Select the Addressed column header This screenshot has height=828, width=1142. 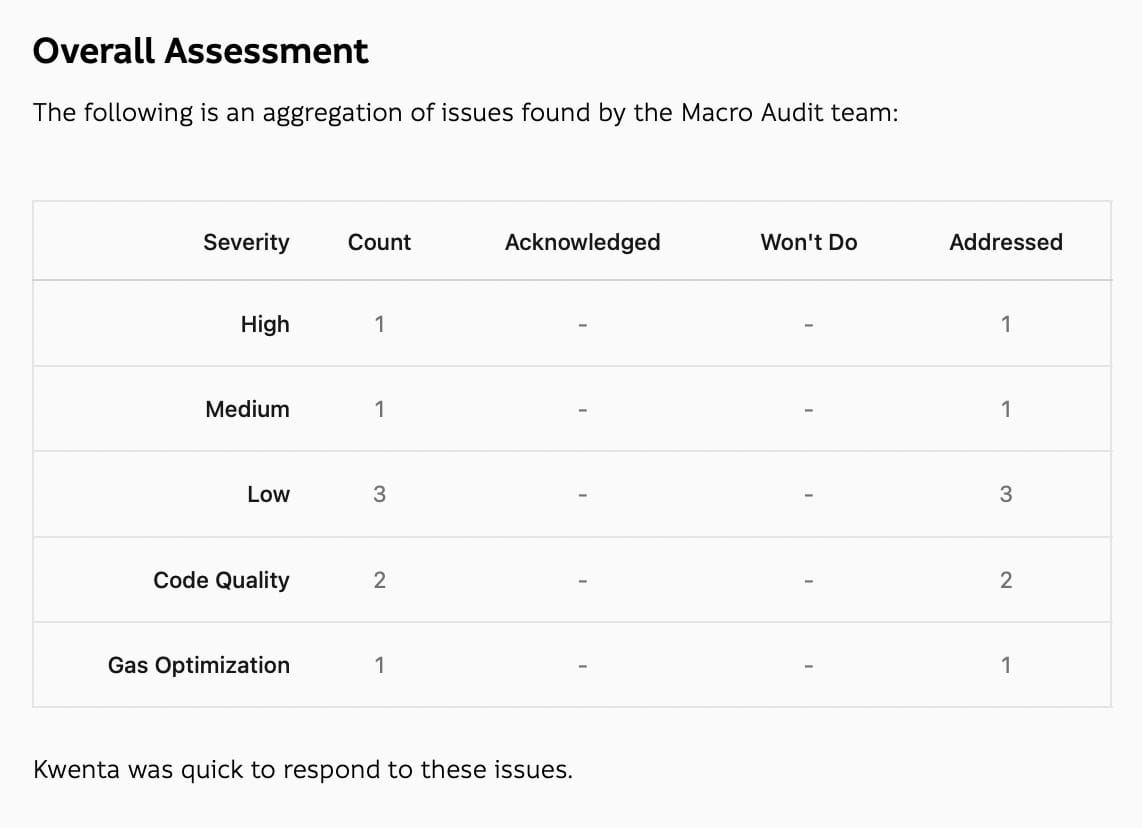click(x=1005, y=242)
